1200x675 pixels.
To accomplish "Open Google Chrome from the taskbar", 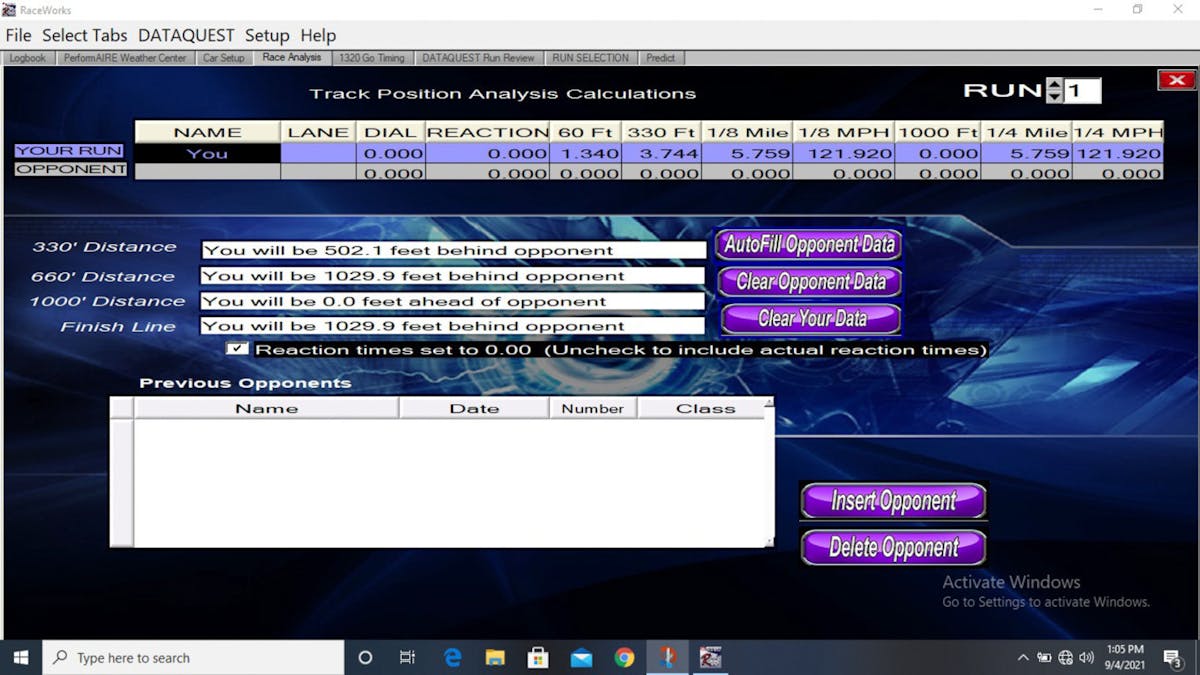I will coord(624,657).
